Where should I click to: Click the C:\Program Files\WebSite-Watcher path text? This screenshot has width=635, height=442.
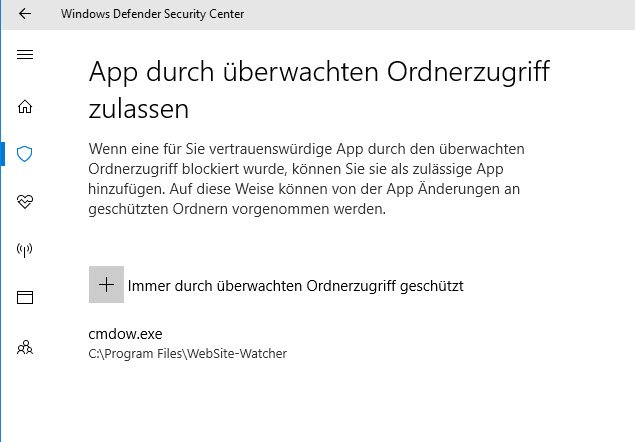coord(187,353)
